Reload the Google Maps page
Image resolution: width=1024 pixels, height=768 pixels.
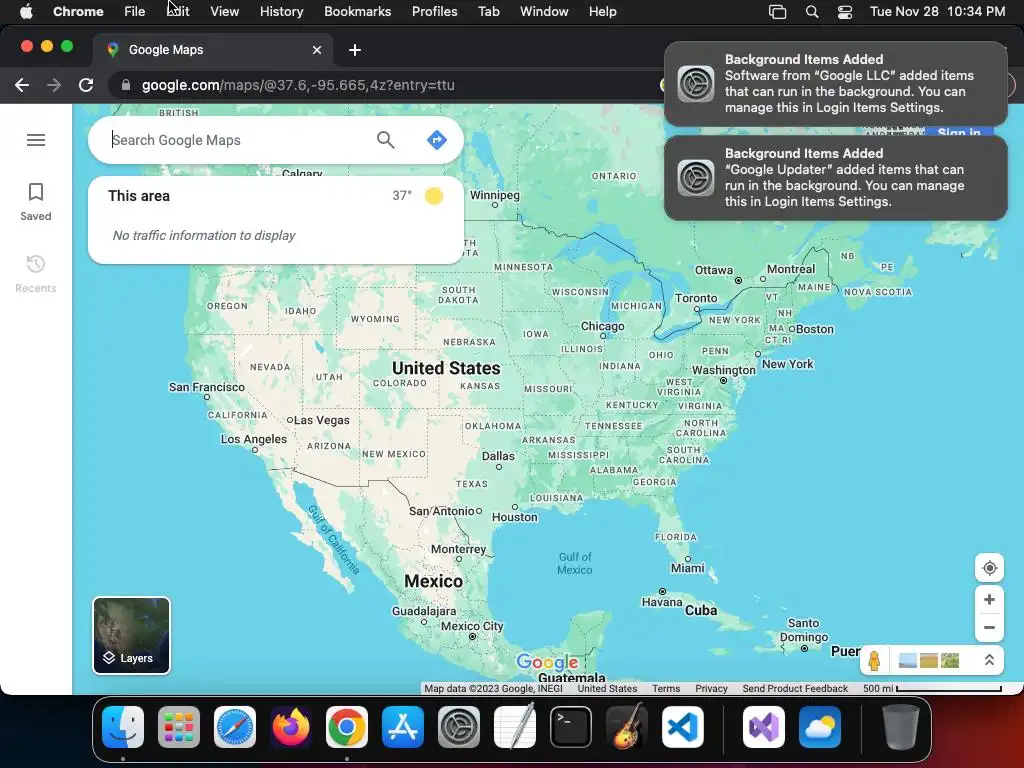(x=86, y=85)
